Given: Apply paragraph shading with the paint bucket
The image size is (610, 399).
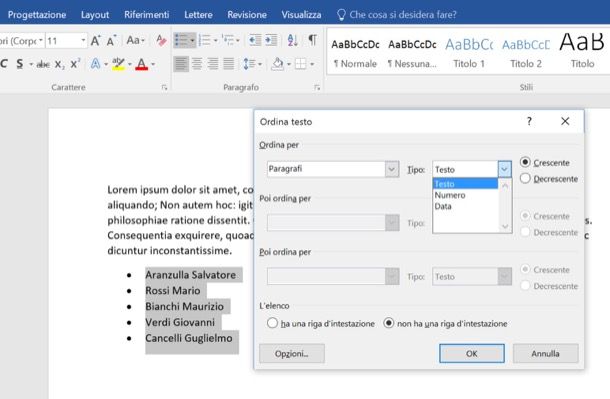Looking at the screenshot, I should pyautogui.click(x=277, y=64).
